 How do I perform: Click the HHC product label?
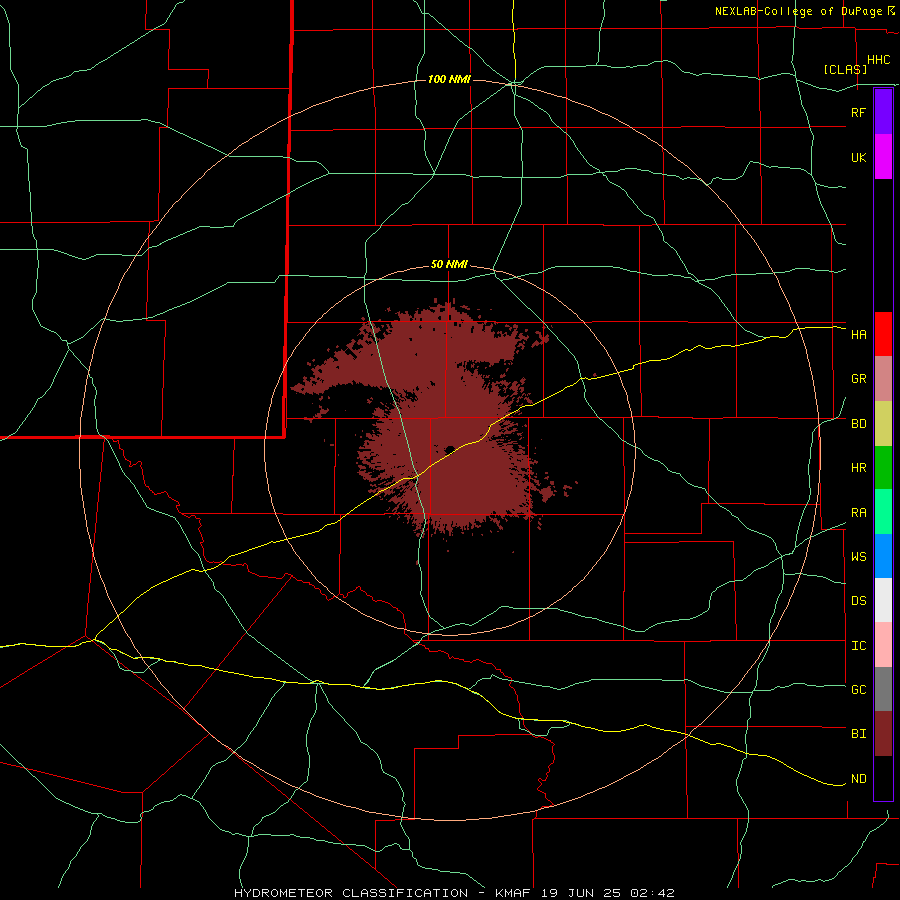[879, 60]
